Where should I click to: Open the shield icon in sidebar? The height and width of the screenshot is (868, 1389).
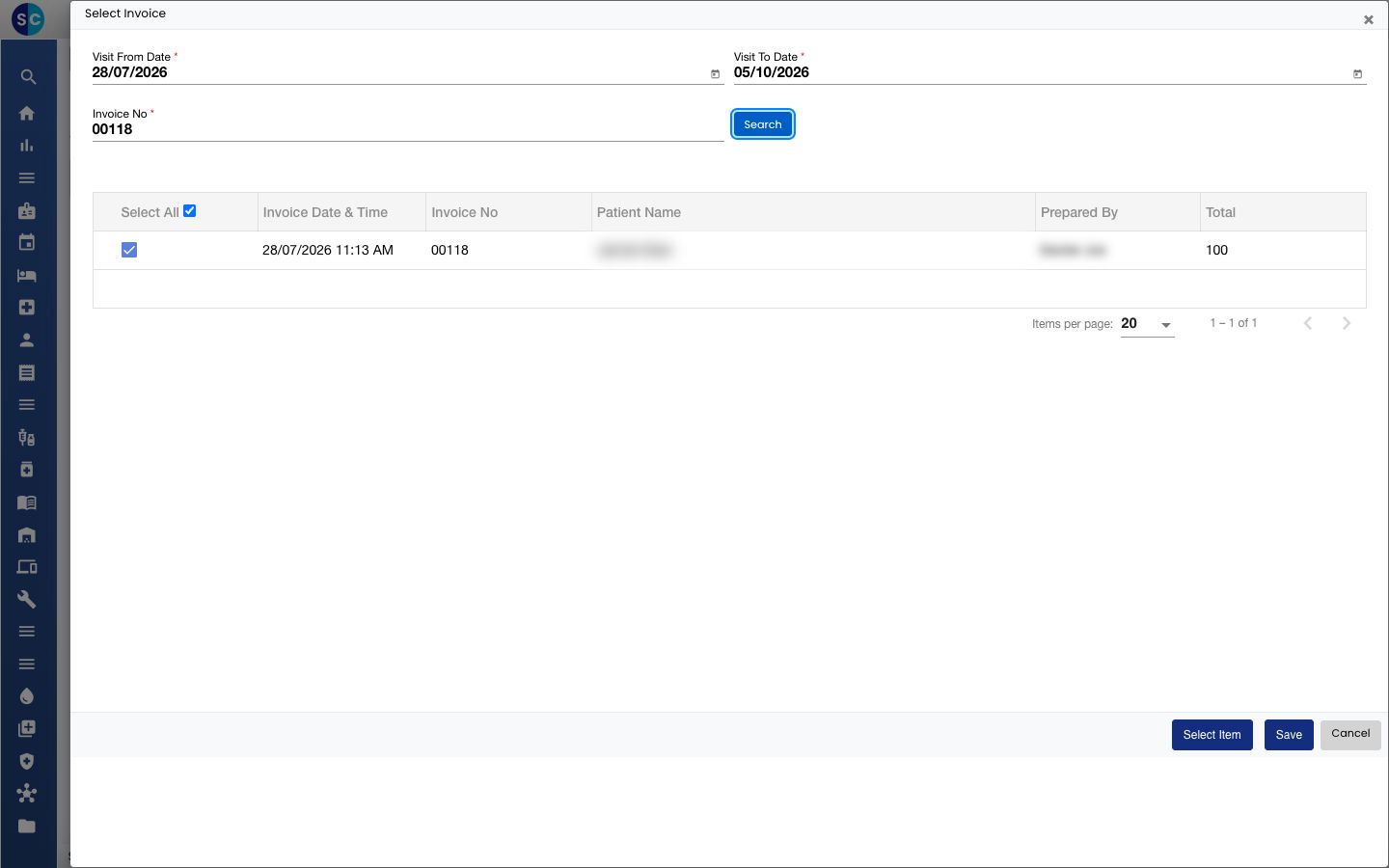tap(27, 761)
